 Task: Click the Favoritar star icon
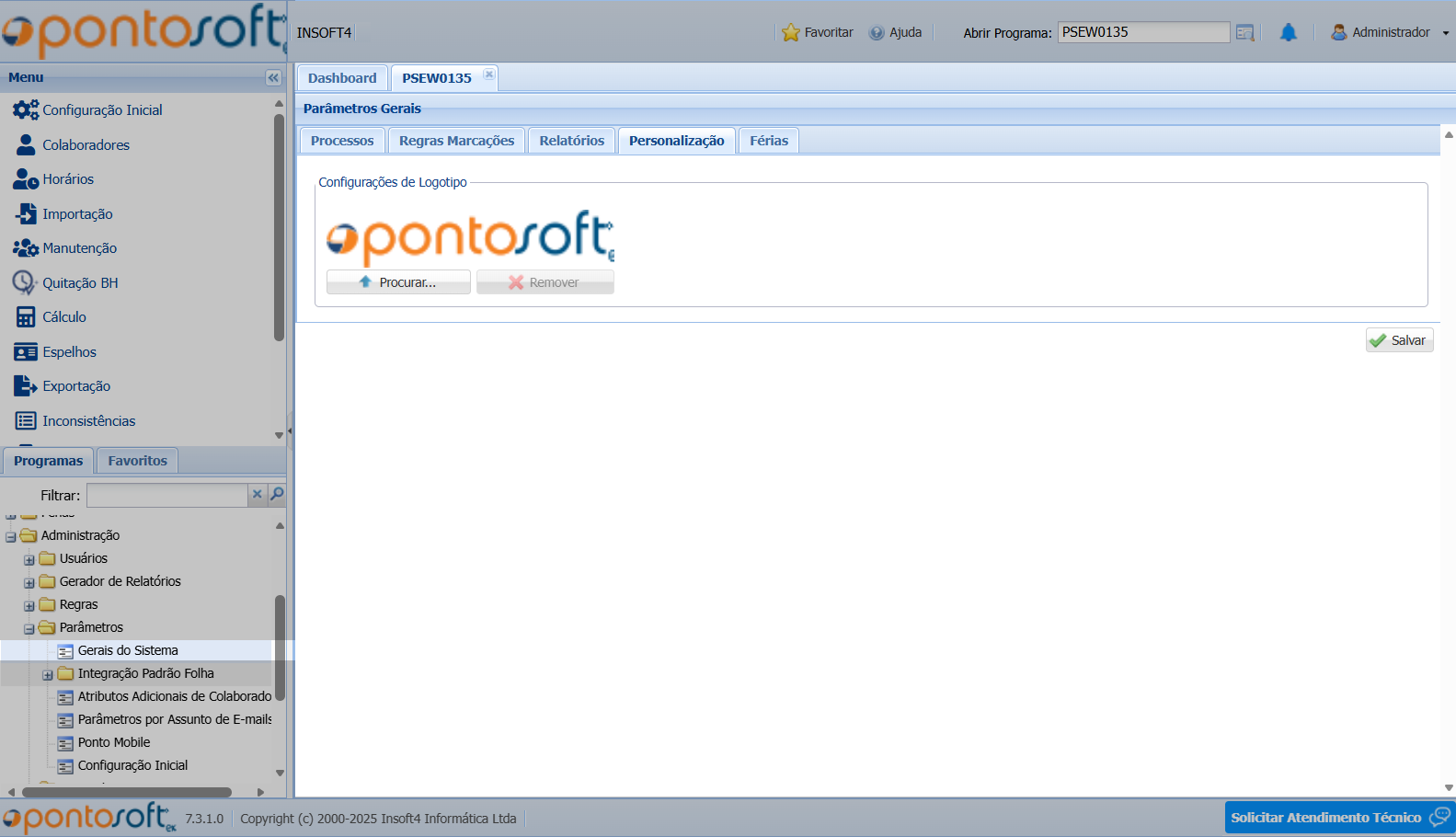click(790, 33)
